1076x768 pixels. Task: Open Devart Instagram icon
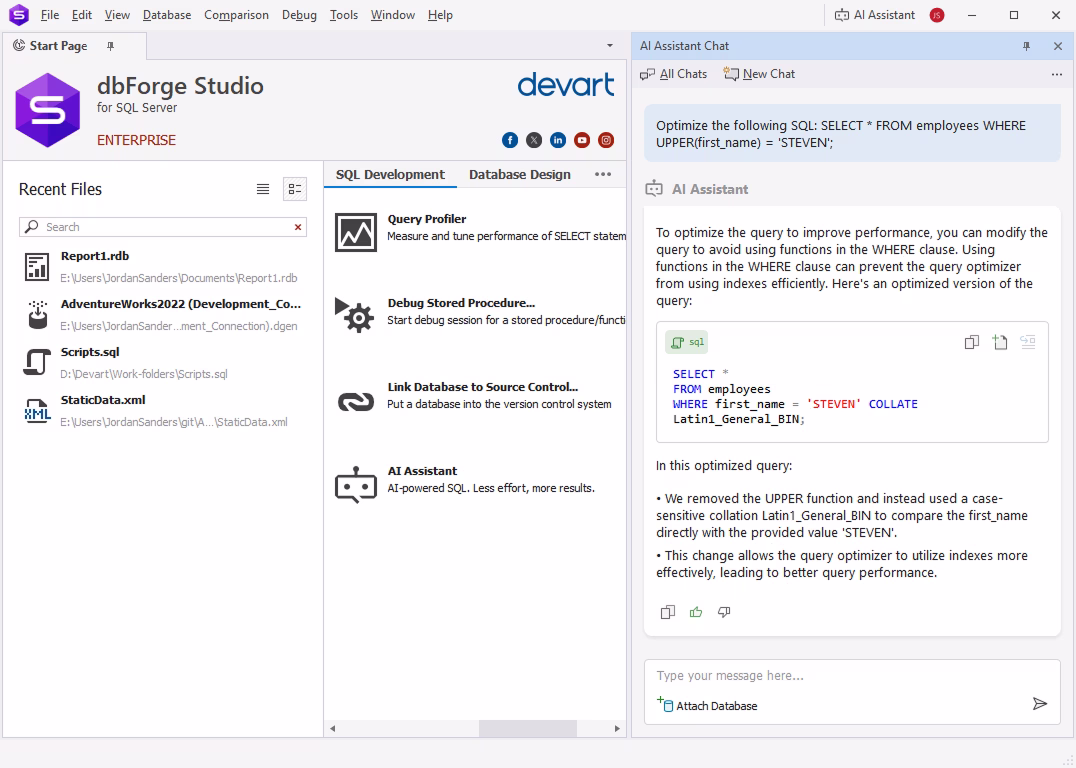(606, 140)
